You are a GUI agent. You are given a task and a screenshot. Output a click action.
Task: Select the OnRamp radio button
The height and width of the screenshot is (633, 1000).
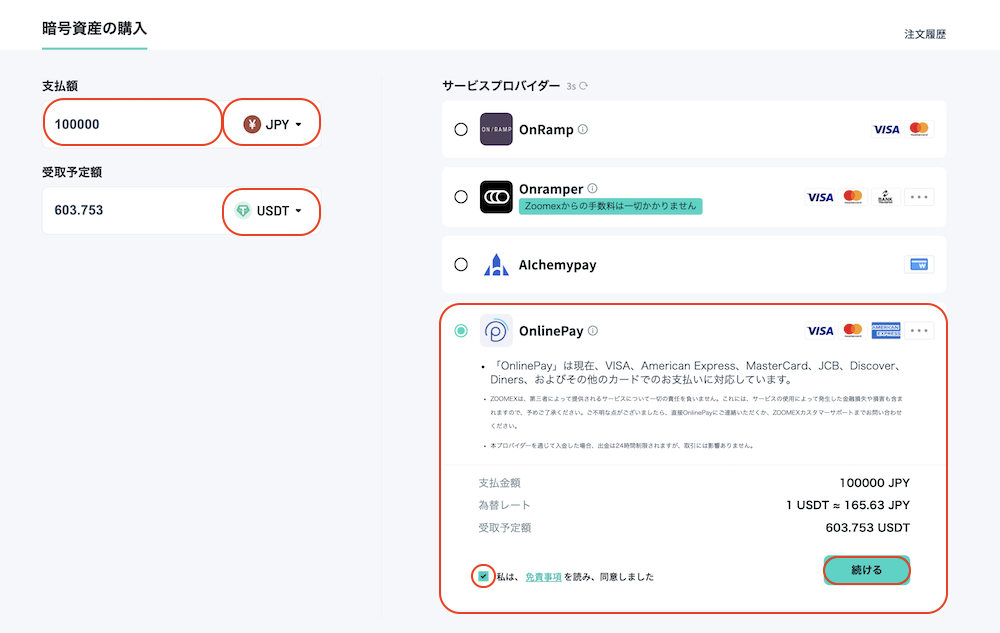[461, 129]
